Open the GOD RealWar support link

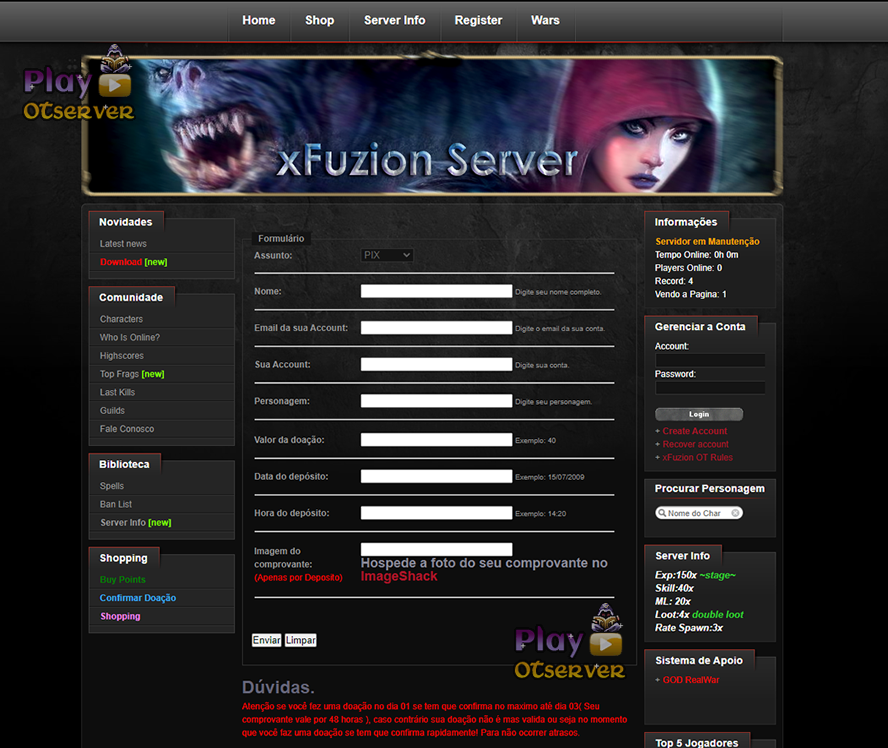691,680
